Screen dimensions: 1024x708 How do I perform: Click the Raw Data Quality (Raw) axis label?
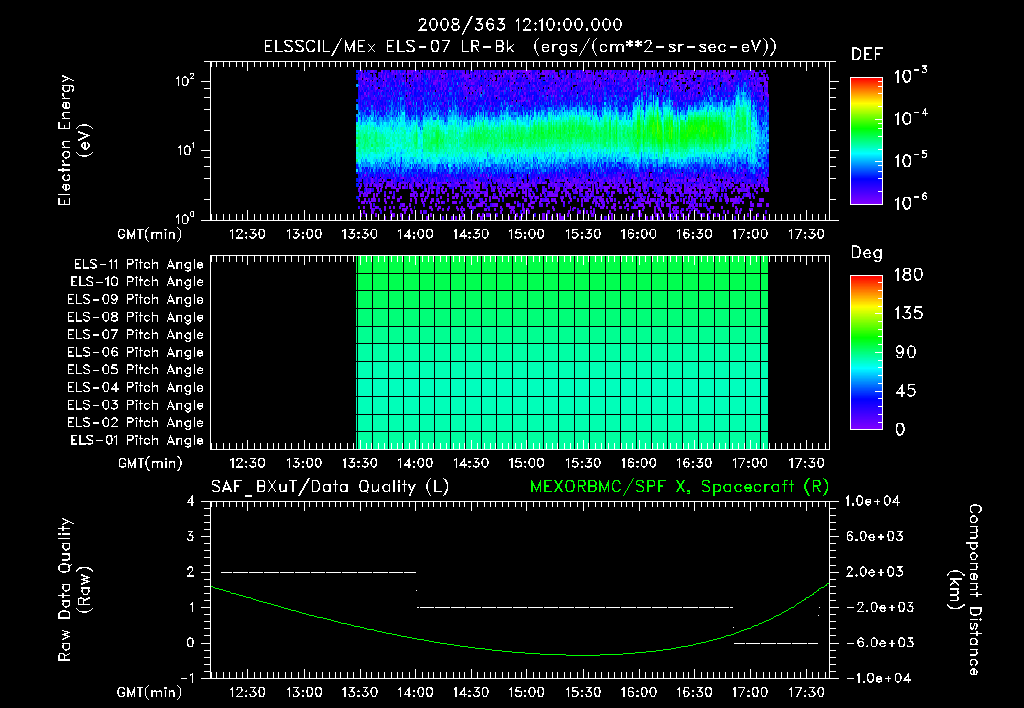(74, 590)
